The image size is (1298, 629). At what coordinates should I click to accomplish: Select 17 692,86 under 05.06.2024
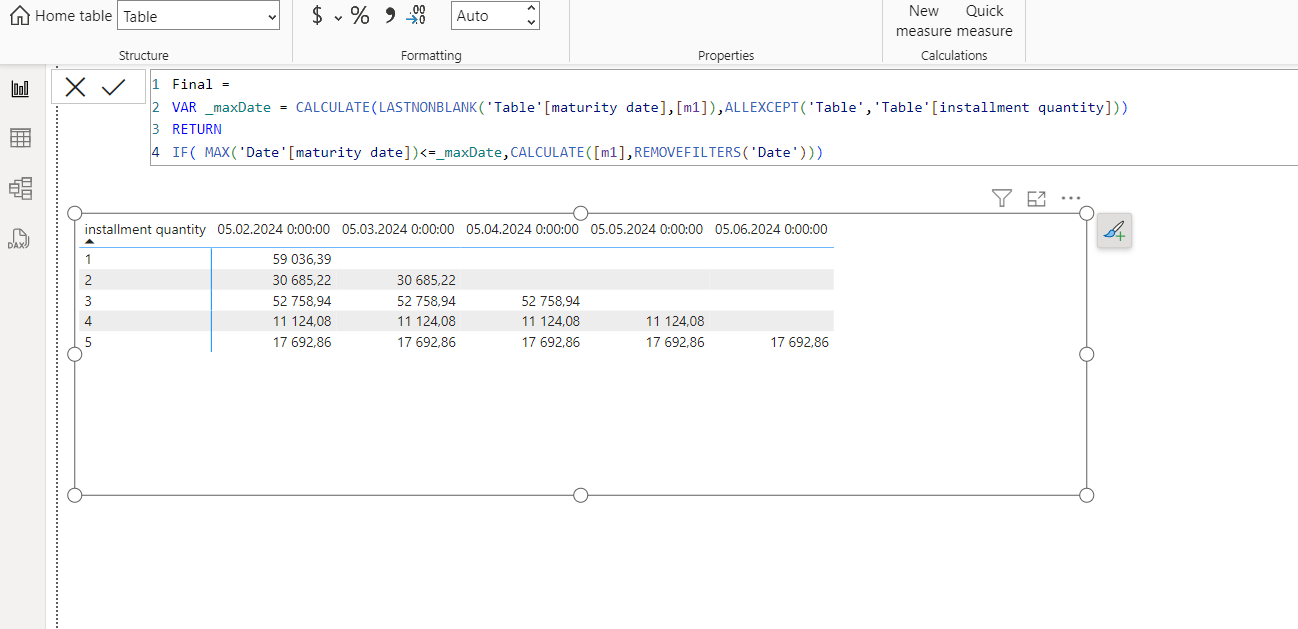[799, 342]
